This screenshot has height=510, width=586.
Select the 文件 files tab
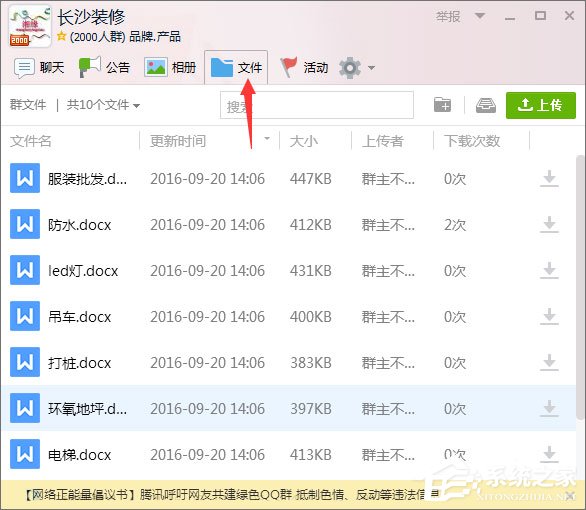(x=236, y=68)
